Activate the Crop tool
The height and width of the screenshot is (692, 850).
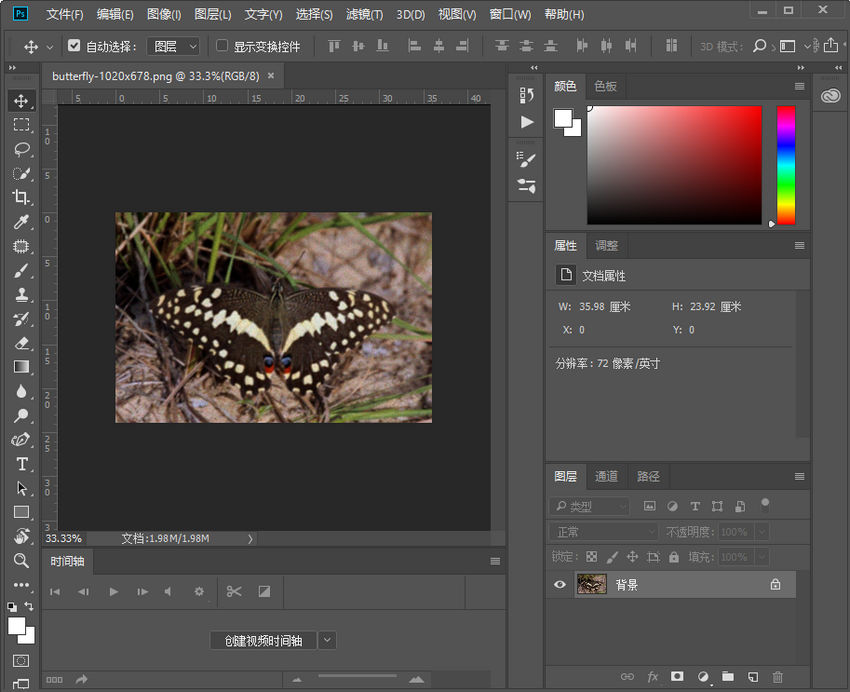click(x=21, y=197)
